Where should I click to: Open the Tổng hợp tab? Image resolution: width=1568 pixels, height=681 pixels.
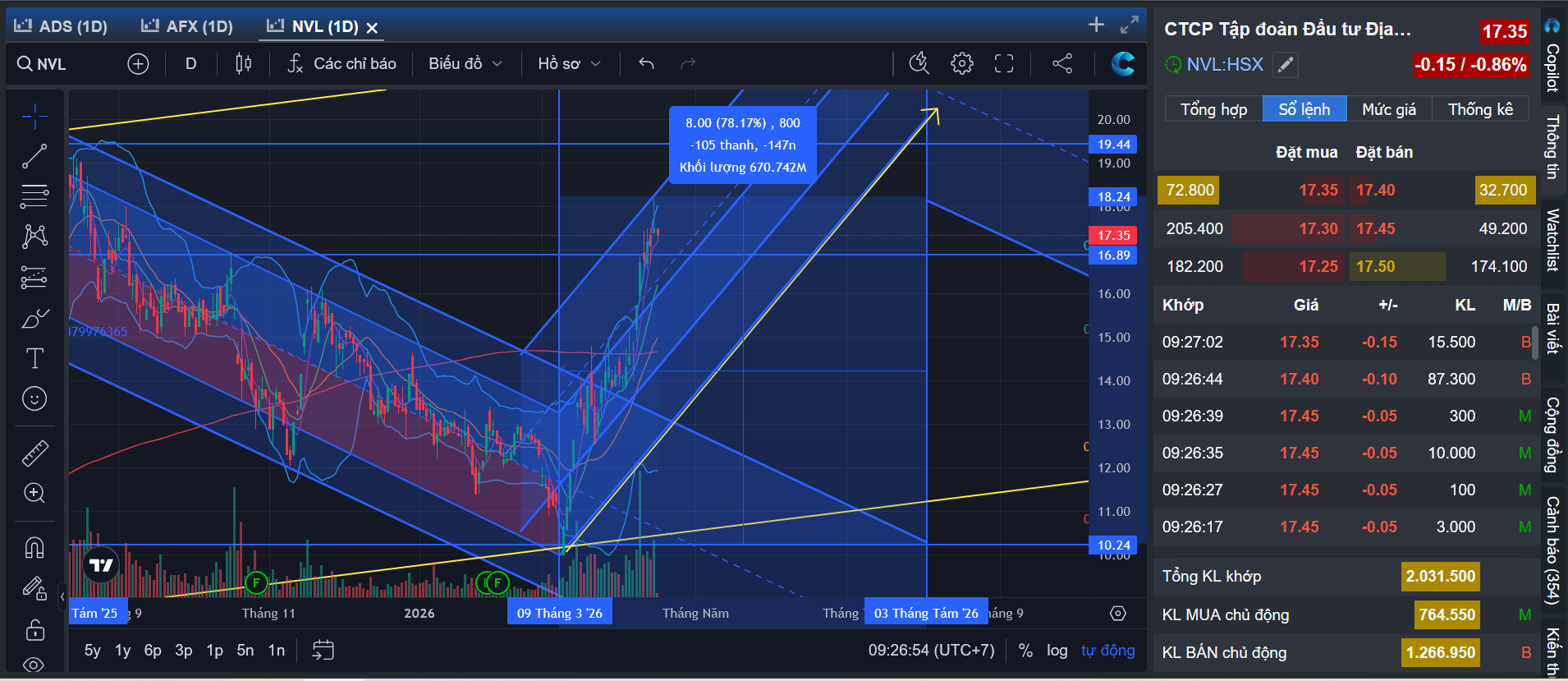click(x=1213, y=109)
